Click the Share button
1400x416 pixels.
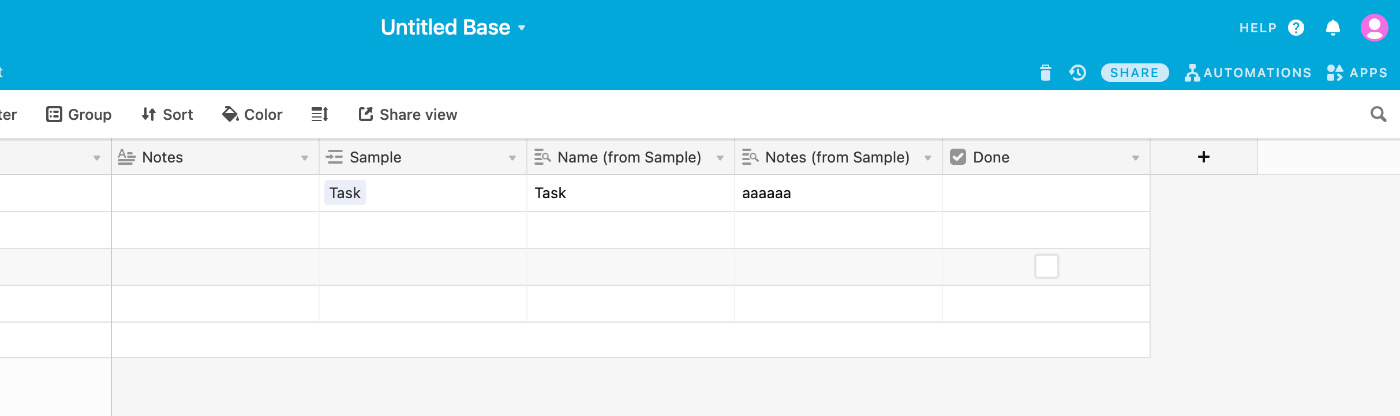click(1134, 72)
